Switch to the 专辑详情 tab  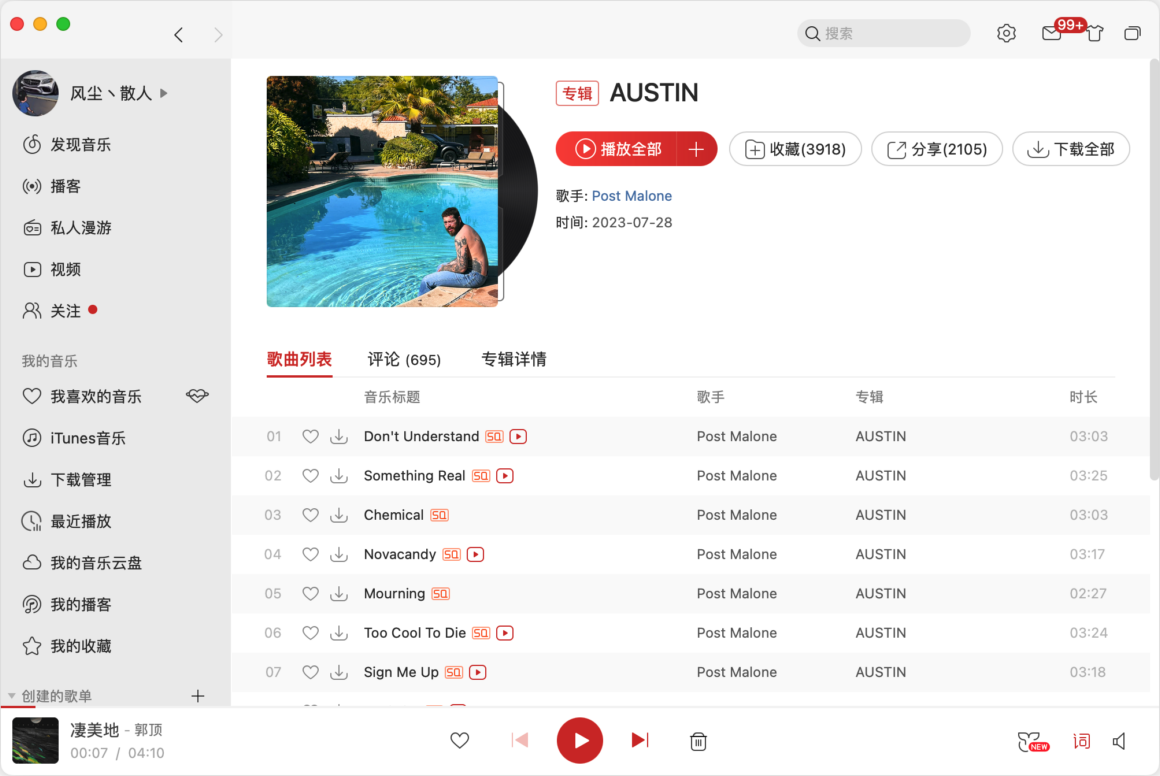(x=514, y=360)
